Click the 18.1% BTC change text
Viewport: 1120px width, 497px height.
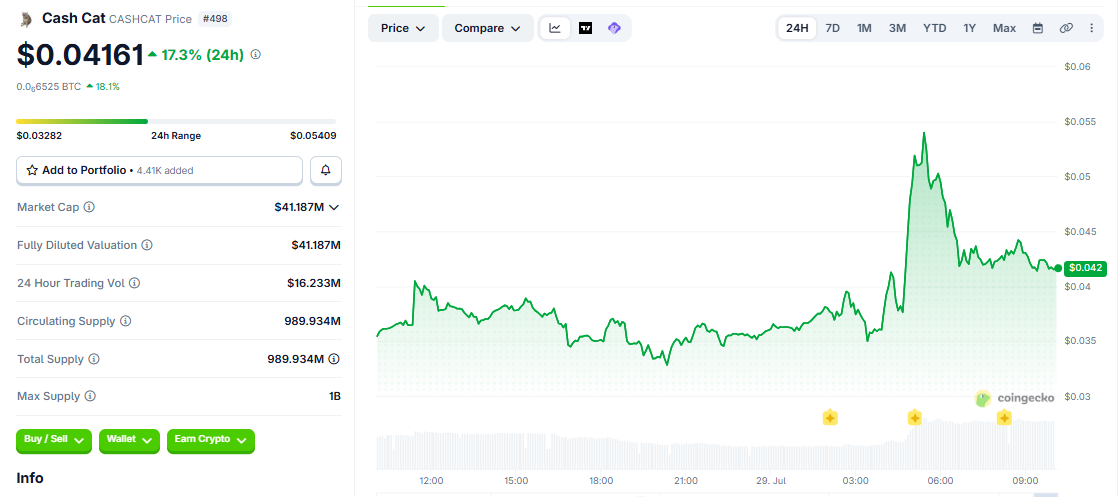(107, 86)
